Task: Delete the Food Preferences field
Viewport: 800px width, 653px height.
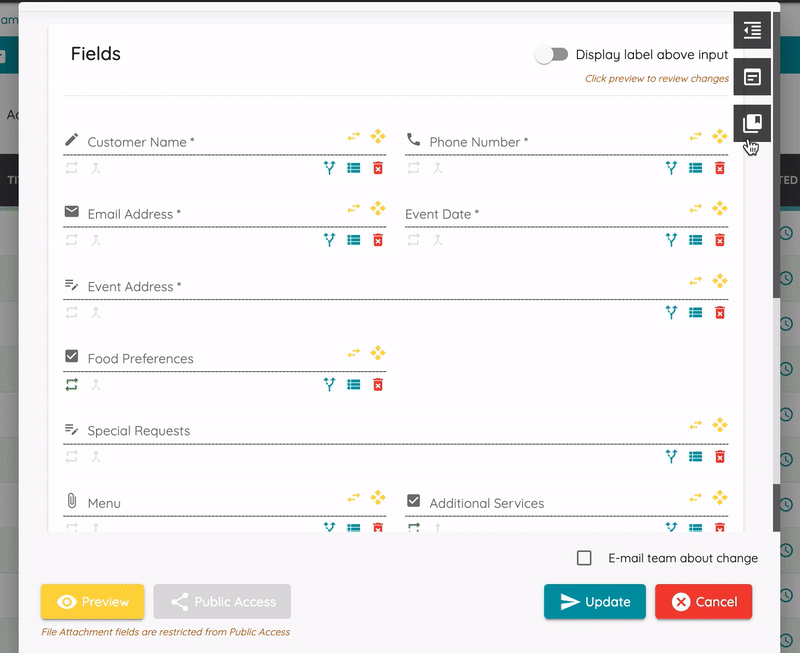Action: point(378,385)
